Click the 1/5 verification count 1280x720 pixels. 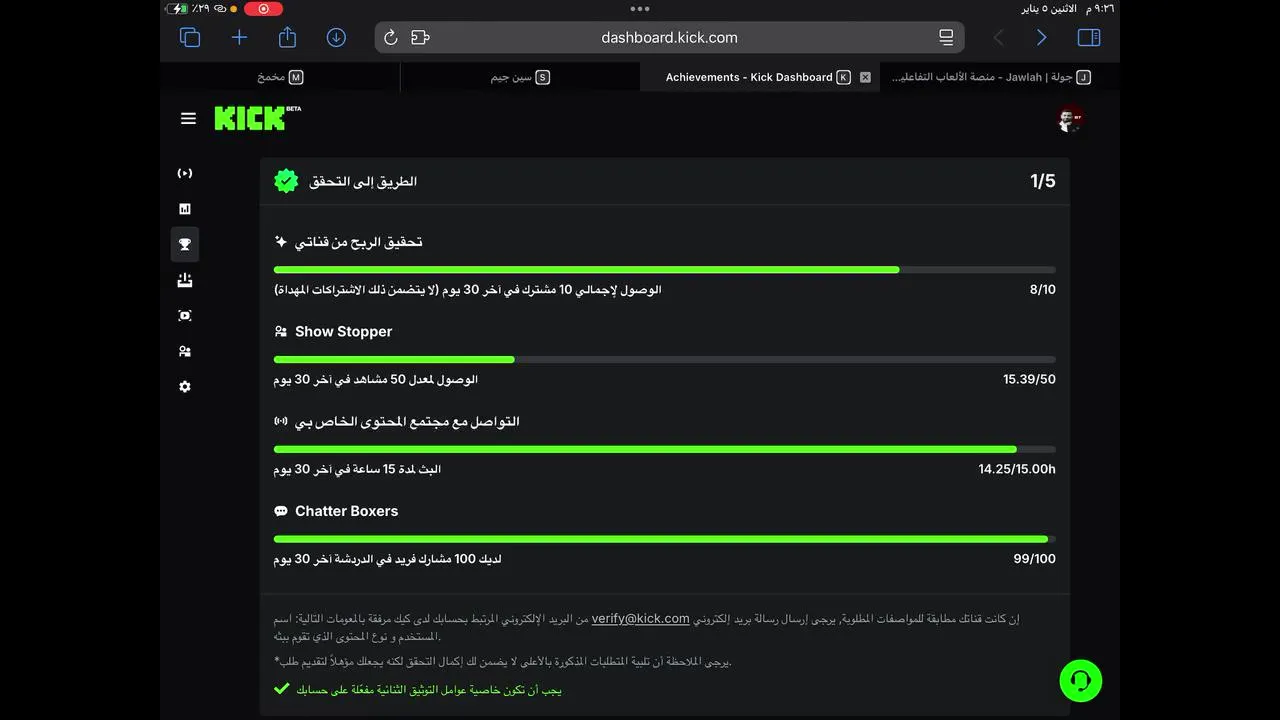tap(1043, 181)
